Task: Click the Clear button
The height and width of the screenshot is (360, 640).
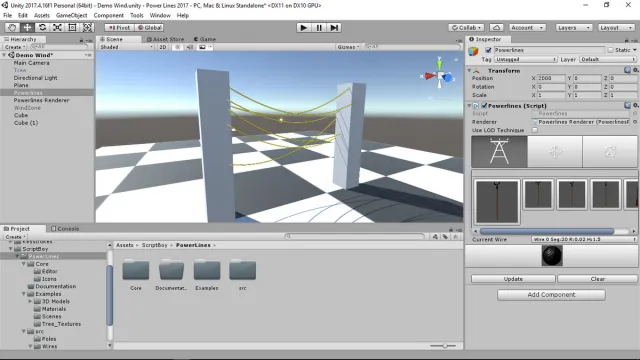Action: 598,279
